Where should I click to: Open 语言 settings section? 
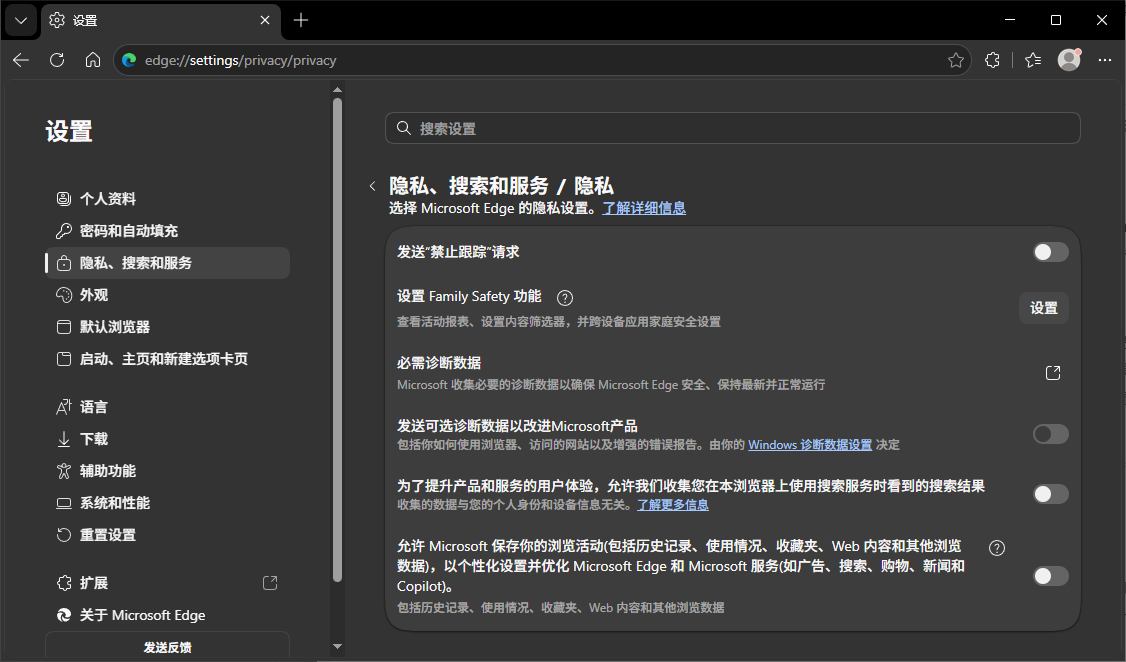[x=167, y=407]
